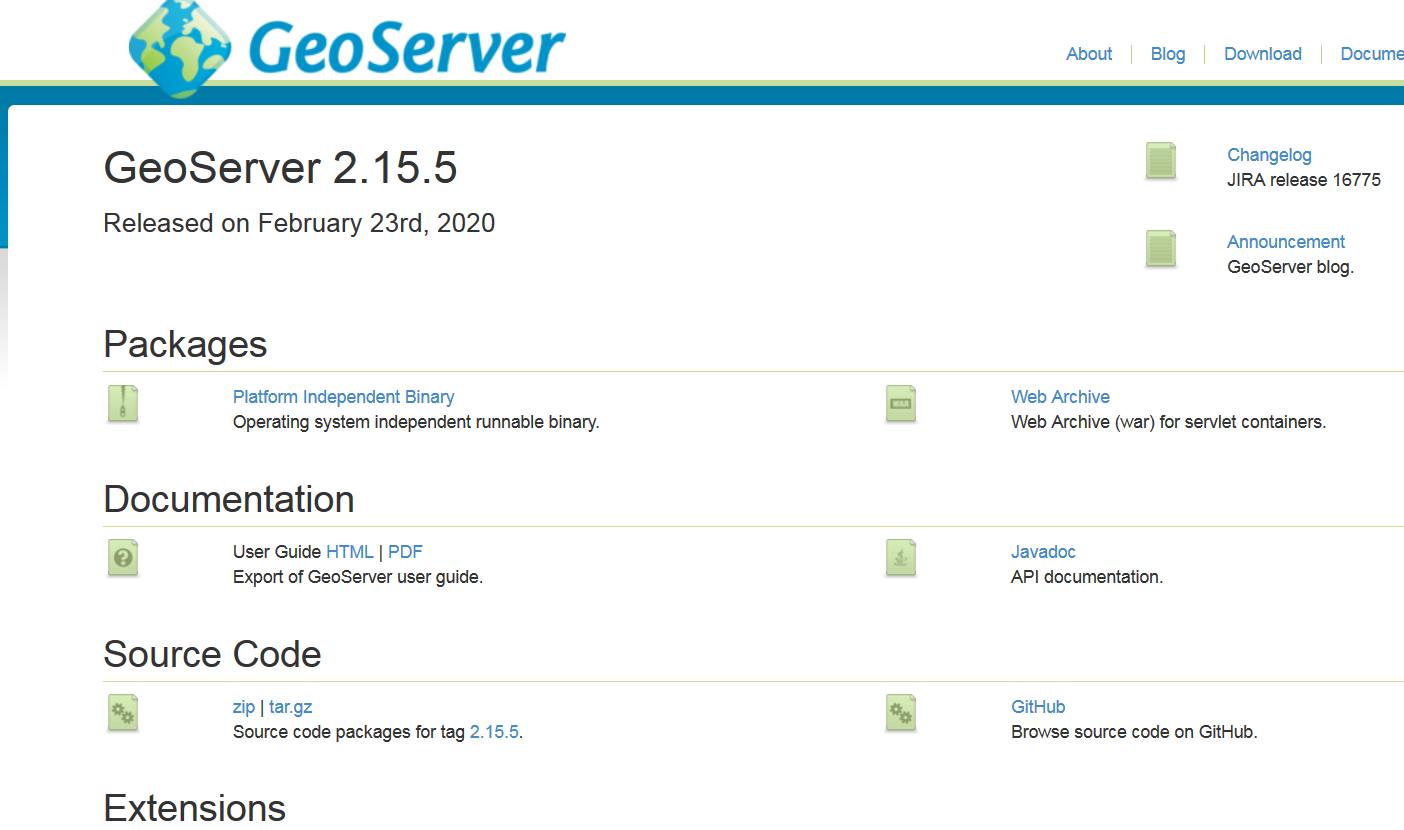
Task: Click the Platform Independent Binary zip icon
Action: pyautogui.click(x=123, y=404)
